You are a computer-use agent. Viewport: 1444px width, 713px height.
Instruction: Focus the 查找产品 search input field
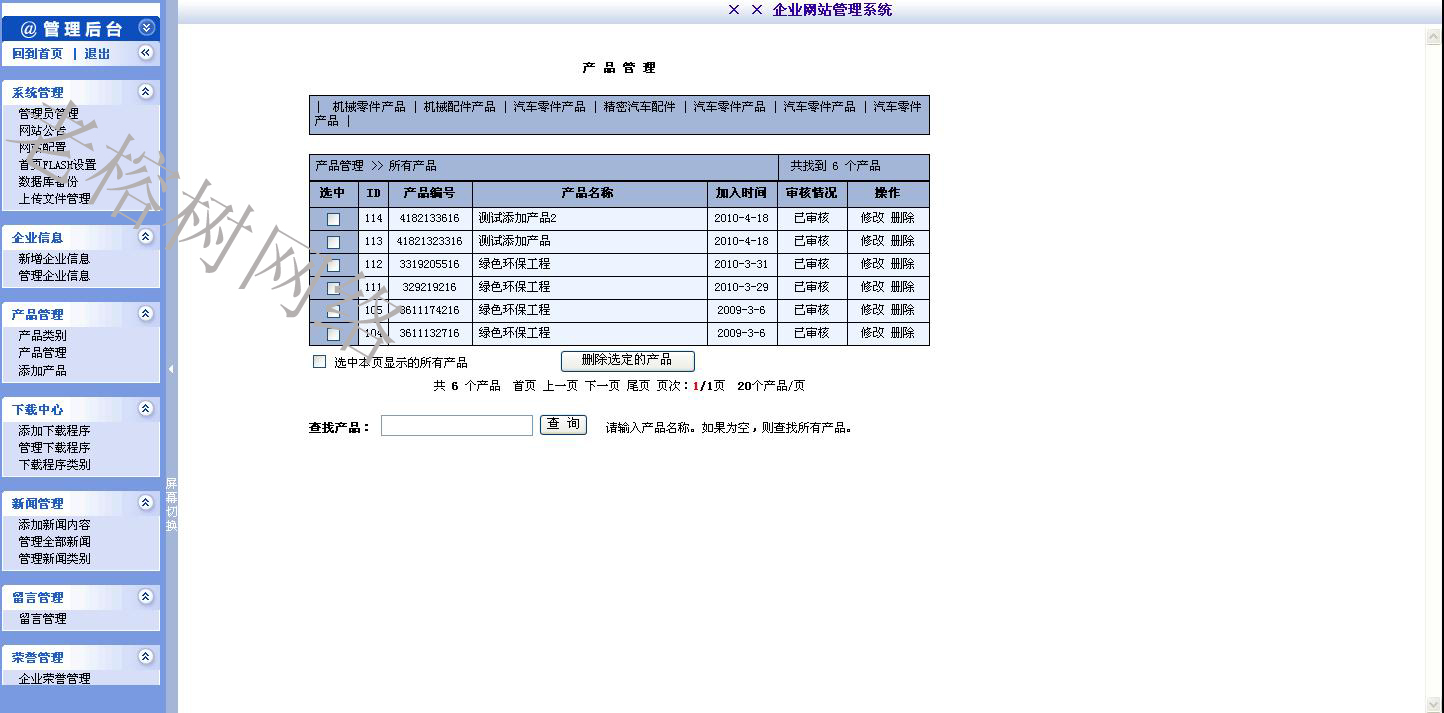(457, 426)
